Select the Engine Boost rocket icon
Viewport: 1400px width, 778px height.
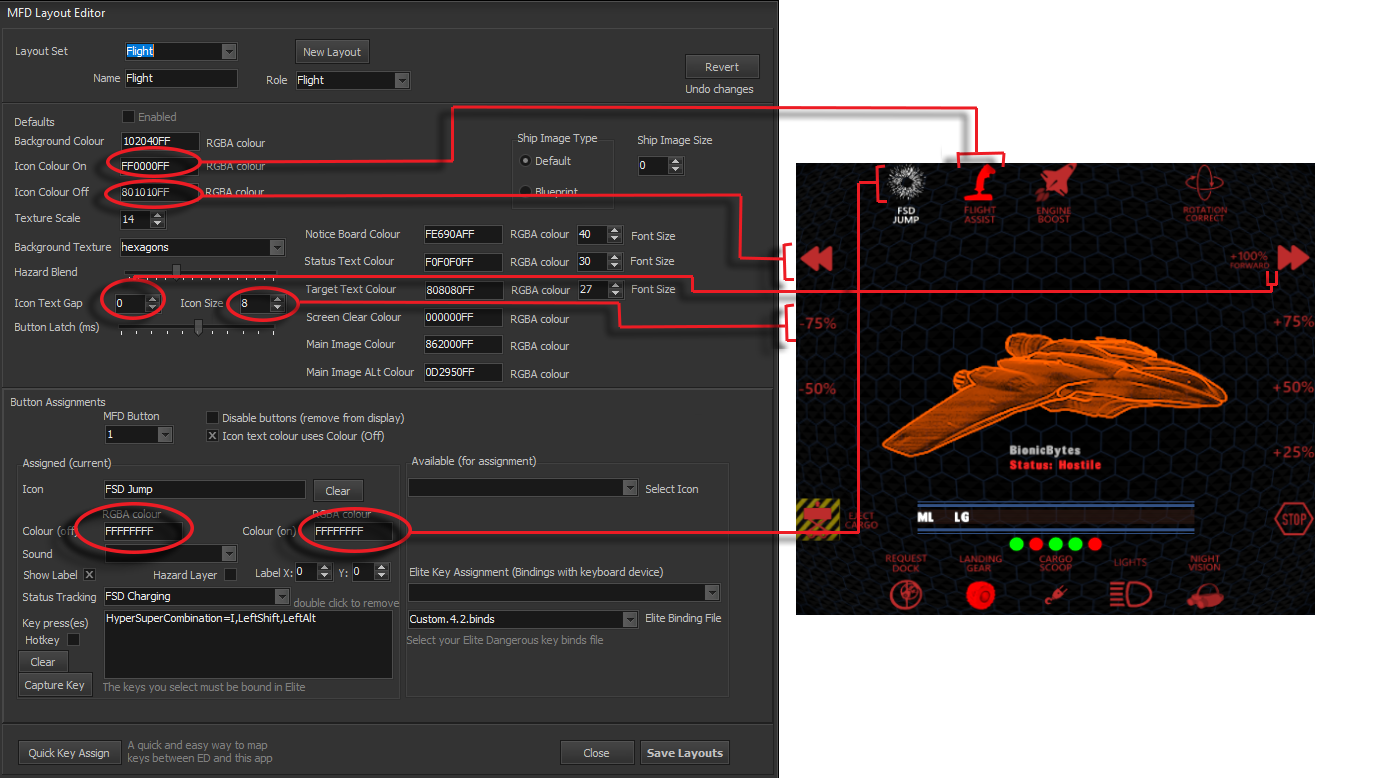pos(1054,185)
